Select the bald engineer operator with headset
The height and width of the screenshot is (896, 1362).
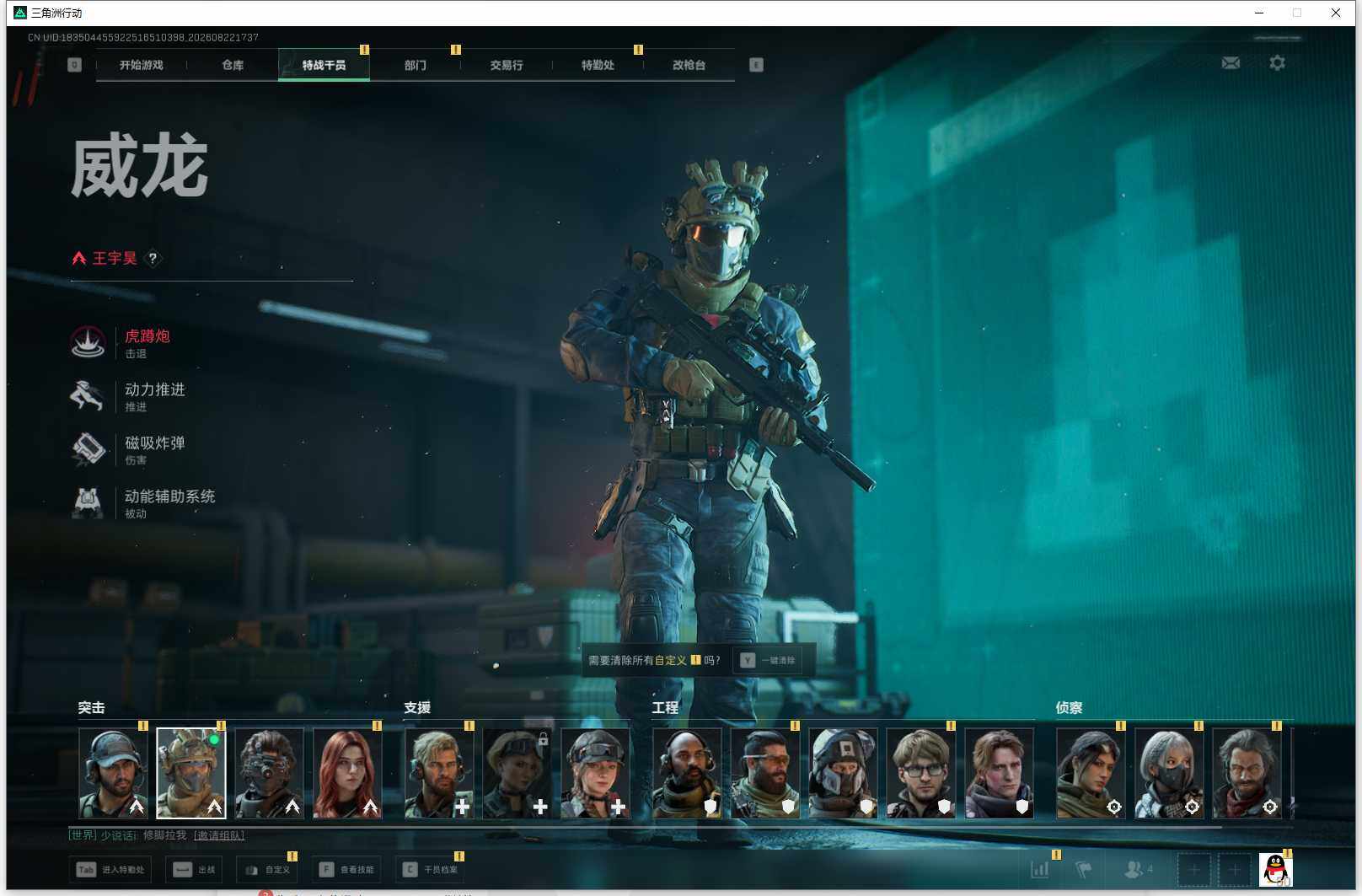click(x=687, y=773)
